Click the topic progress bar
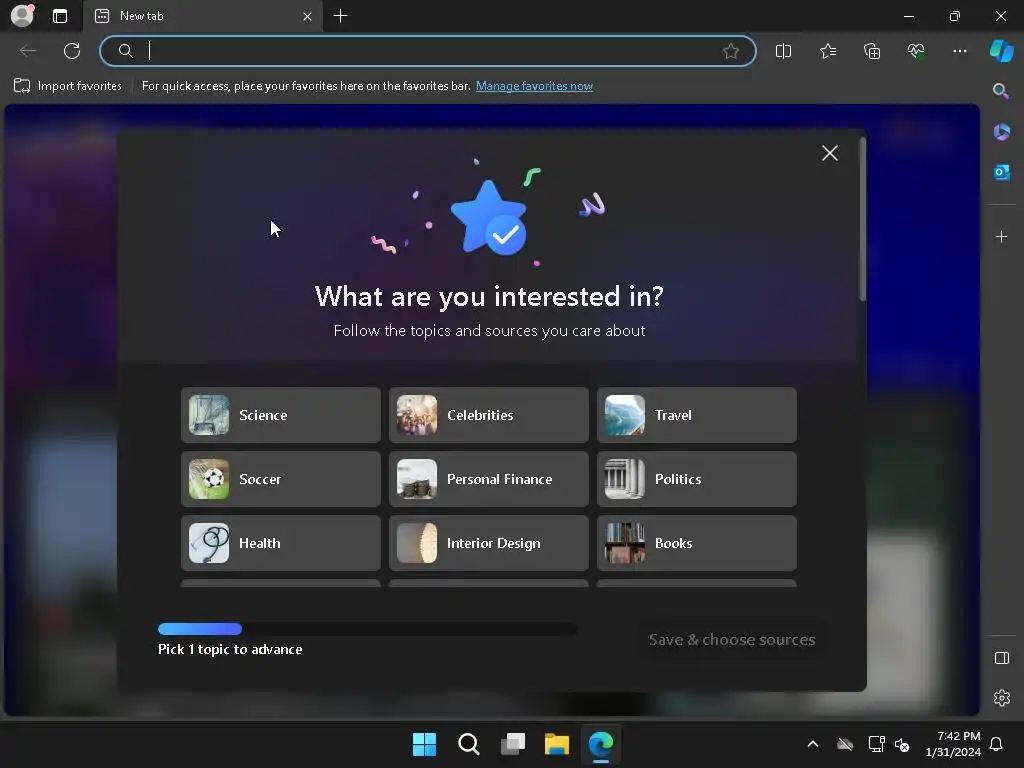Image resolution: width=1024 pixels, height=768 pixels. 368,629
